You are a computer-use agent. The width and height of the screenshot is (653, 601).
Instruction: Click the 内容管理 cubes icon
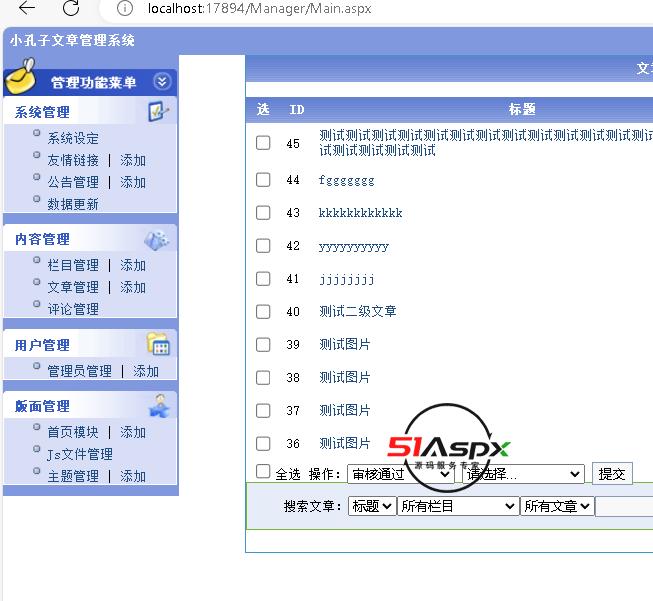coord(157,240)
